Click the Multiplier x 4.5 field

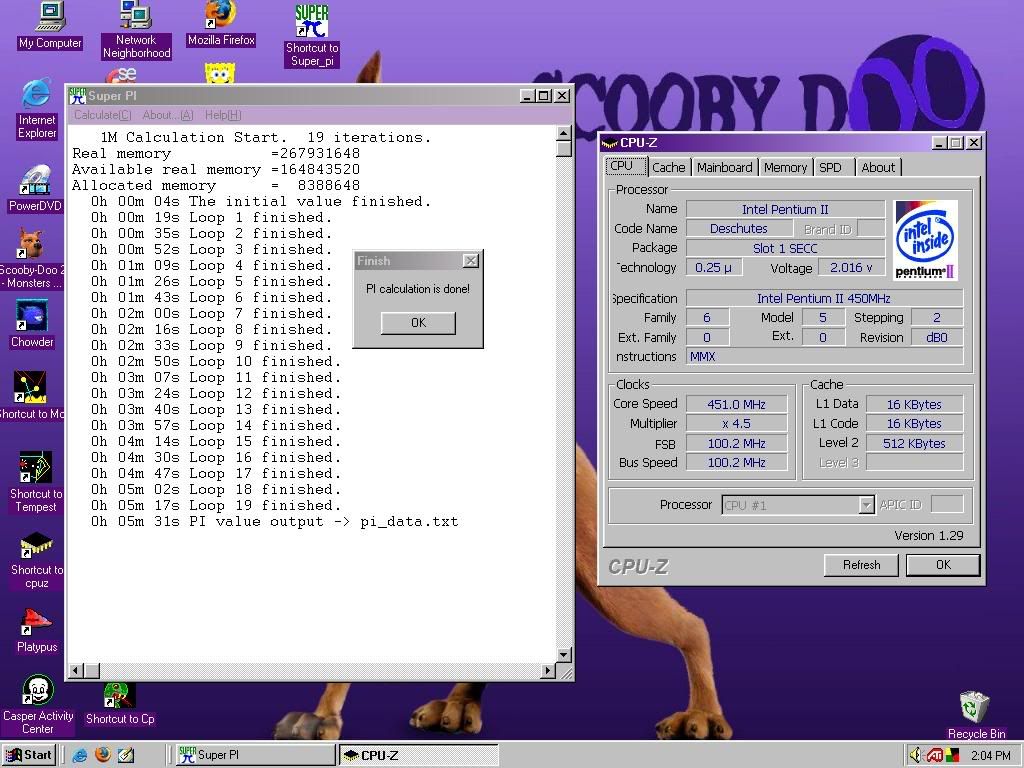(737, 423)
